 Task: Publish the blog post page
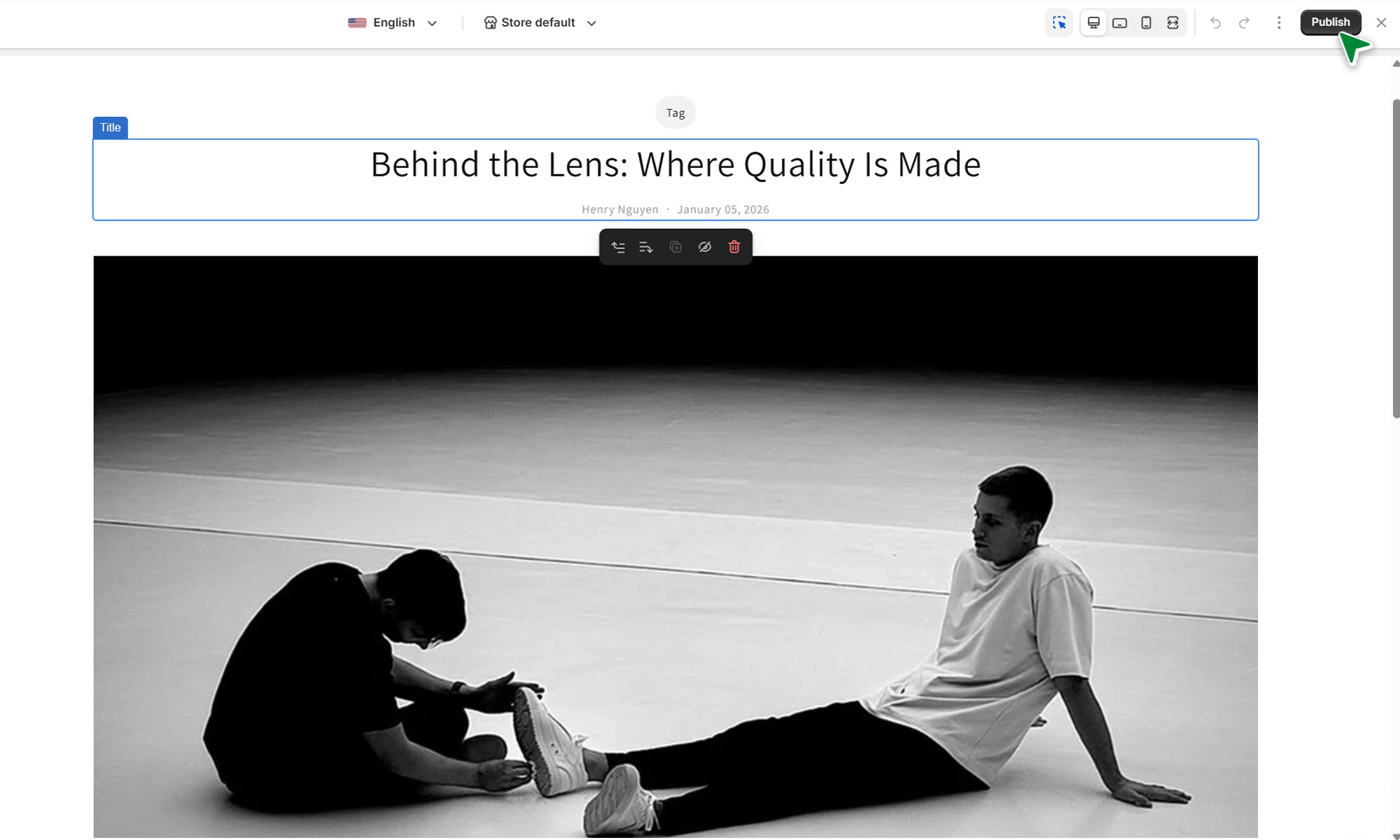click(x=1330, y=22)
